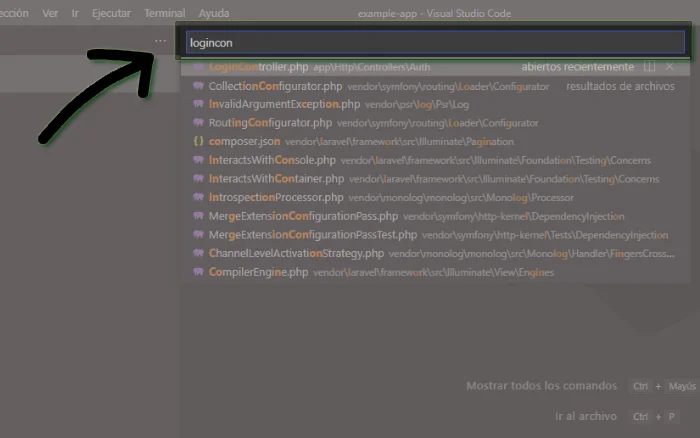Click PHP icon beside RoutingConfigurator.php
Viewport: 700px width, 438px height.
click(198, 122)
